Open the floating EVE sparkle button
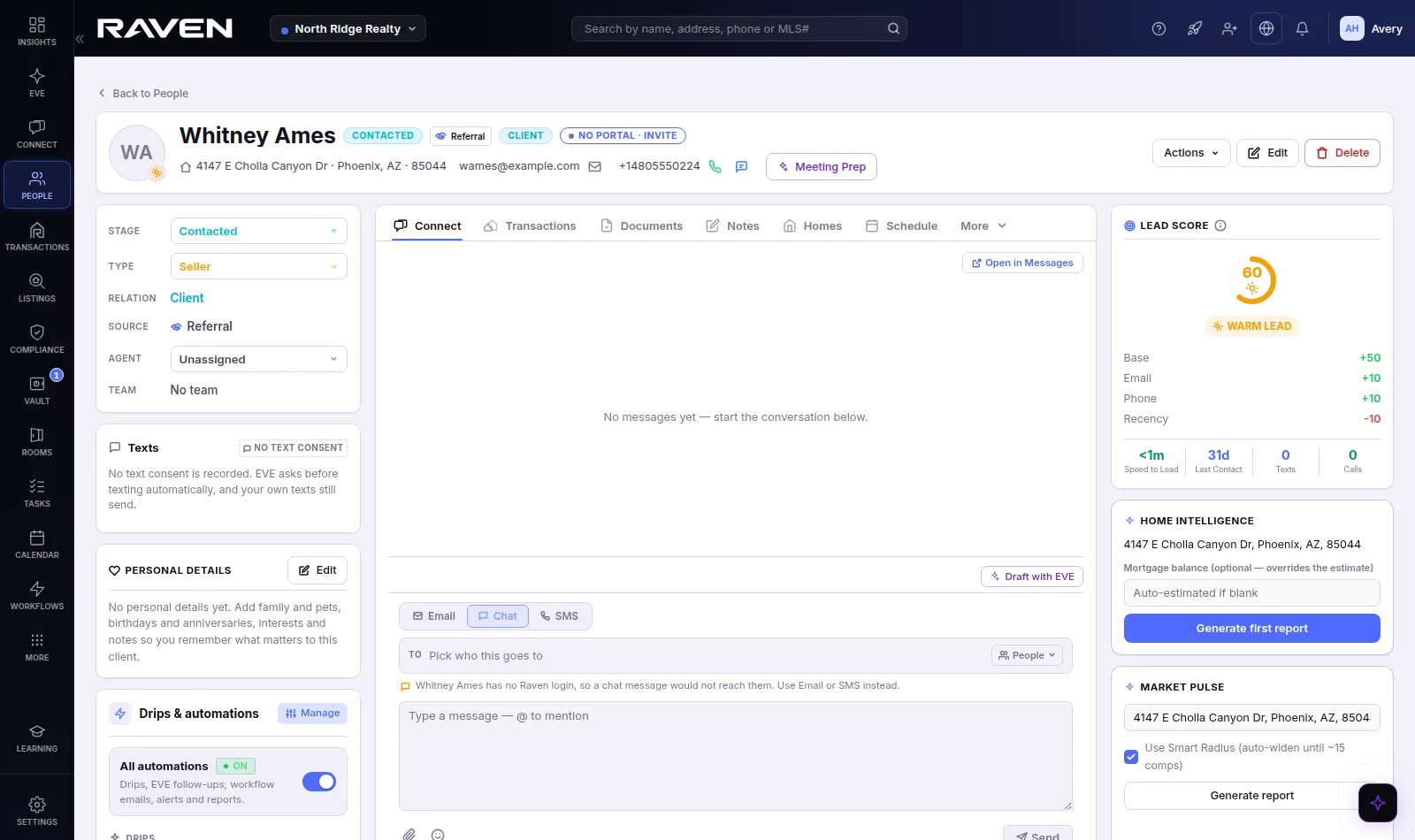The width and height of the screenshot is (1415, 840). pyautogui.click(x=1378, y=803)
